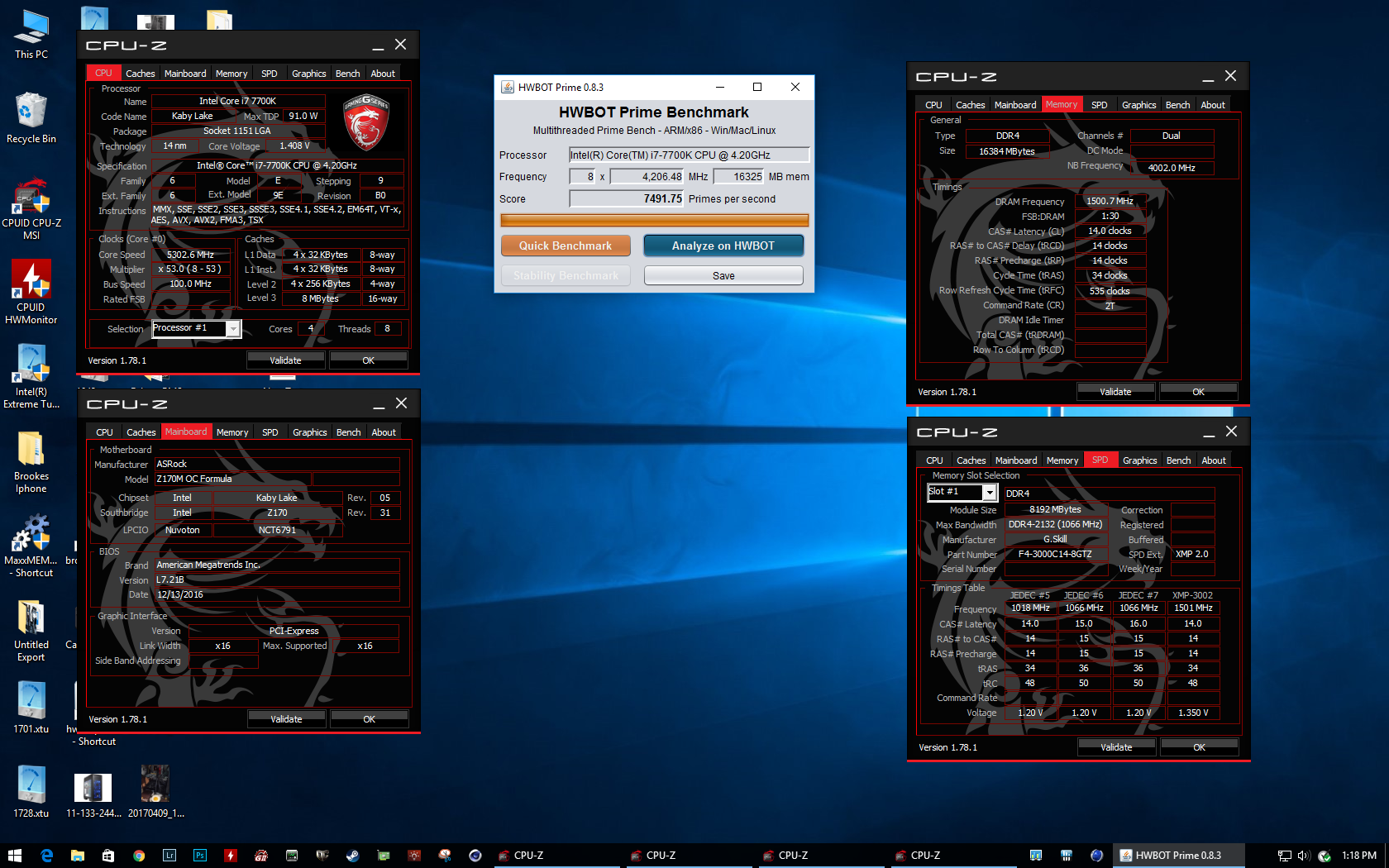Click OK in top-left CPU-Z CPU window
1389x868 pixels.
(x=369, y=360)
